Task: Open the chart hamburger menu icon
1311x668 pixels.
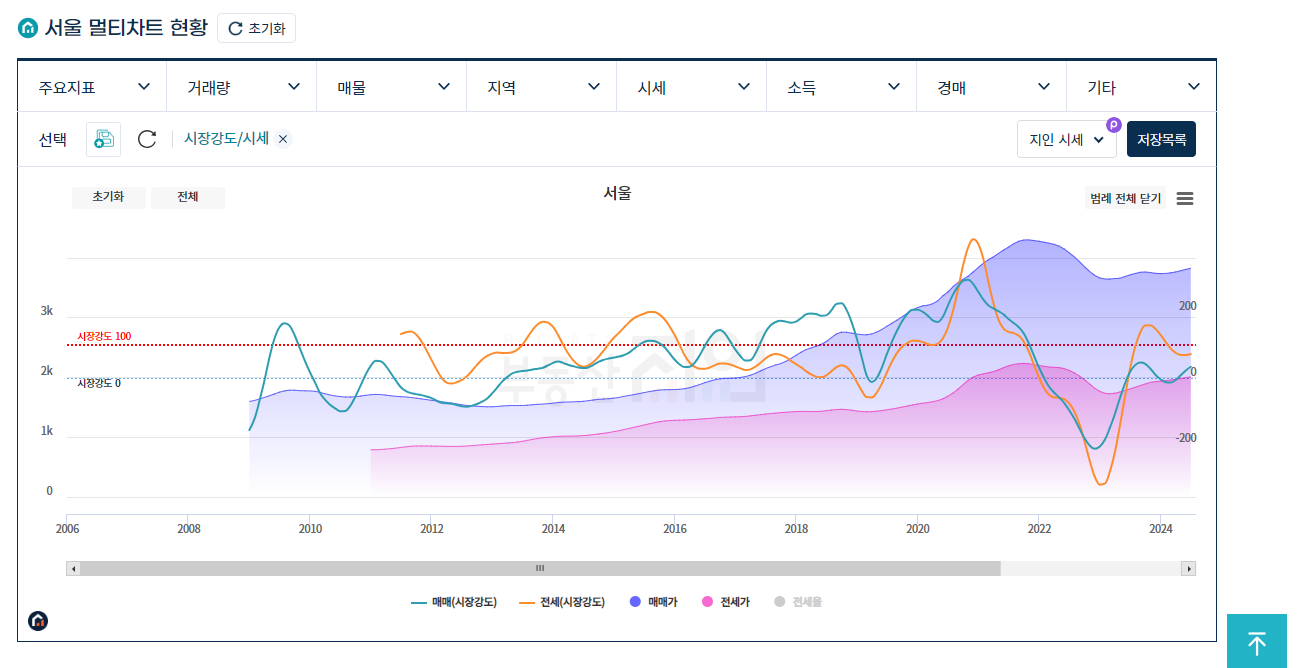Action: (1185, 198)
